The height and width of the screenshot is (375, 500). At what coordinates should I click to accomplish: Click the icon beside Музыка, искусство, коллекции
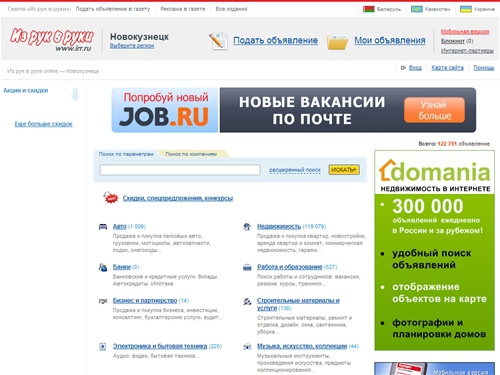pos(247,347)
